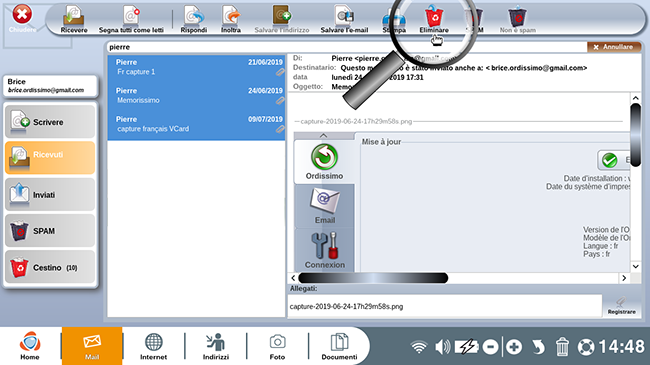
Task: Save the email with Salvare l'e-mail
Action: click(344, 19)
